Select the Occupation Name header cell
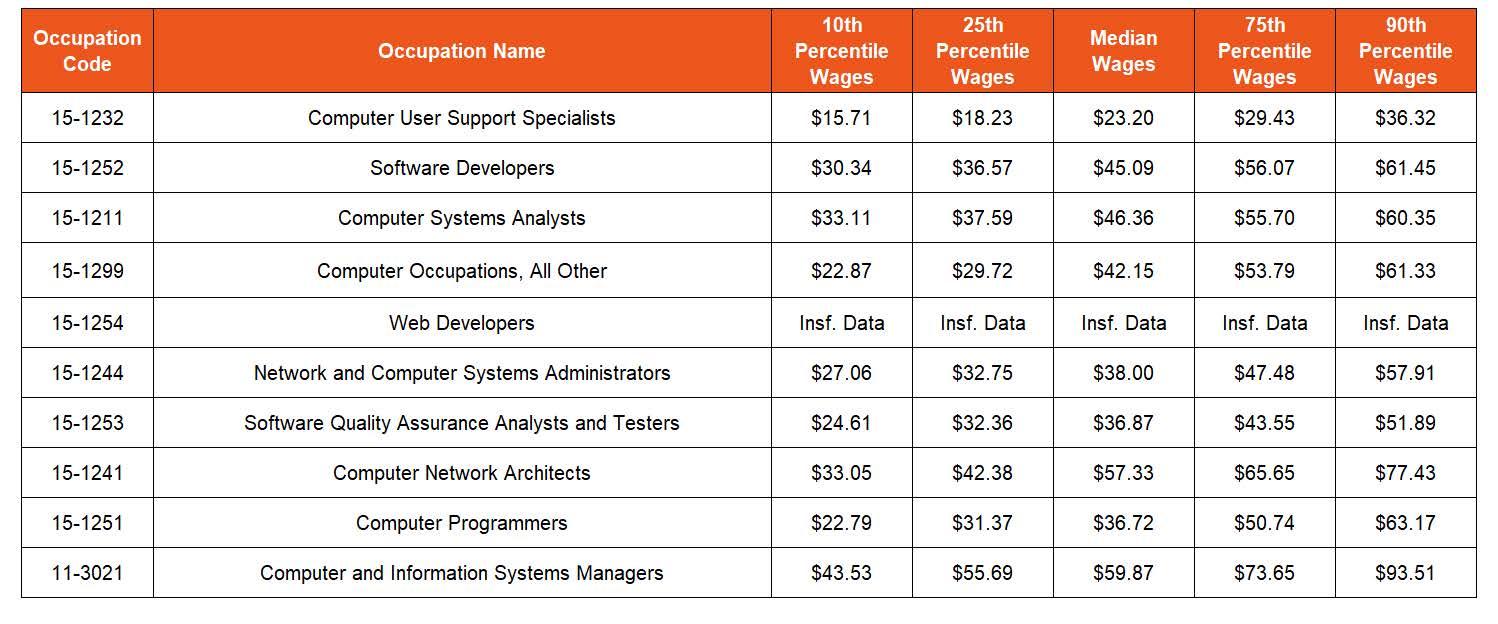1498x624 pixels. (462, 51)
